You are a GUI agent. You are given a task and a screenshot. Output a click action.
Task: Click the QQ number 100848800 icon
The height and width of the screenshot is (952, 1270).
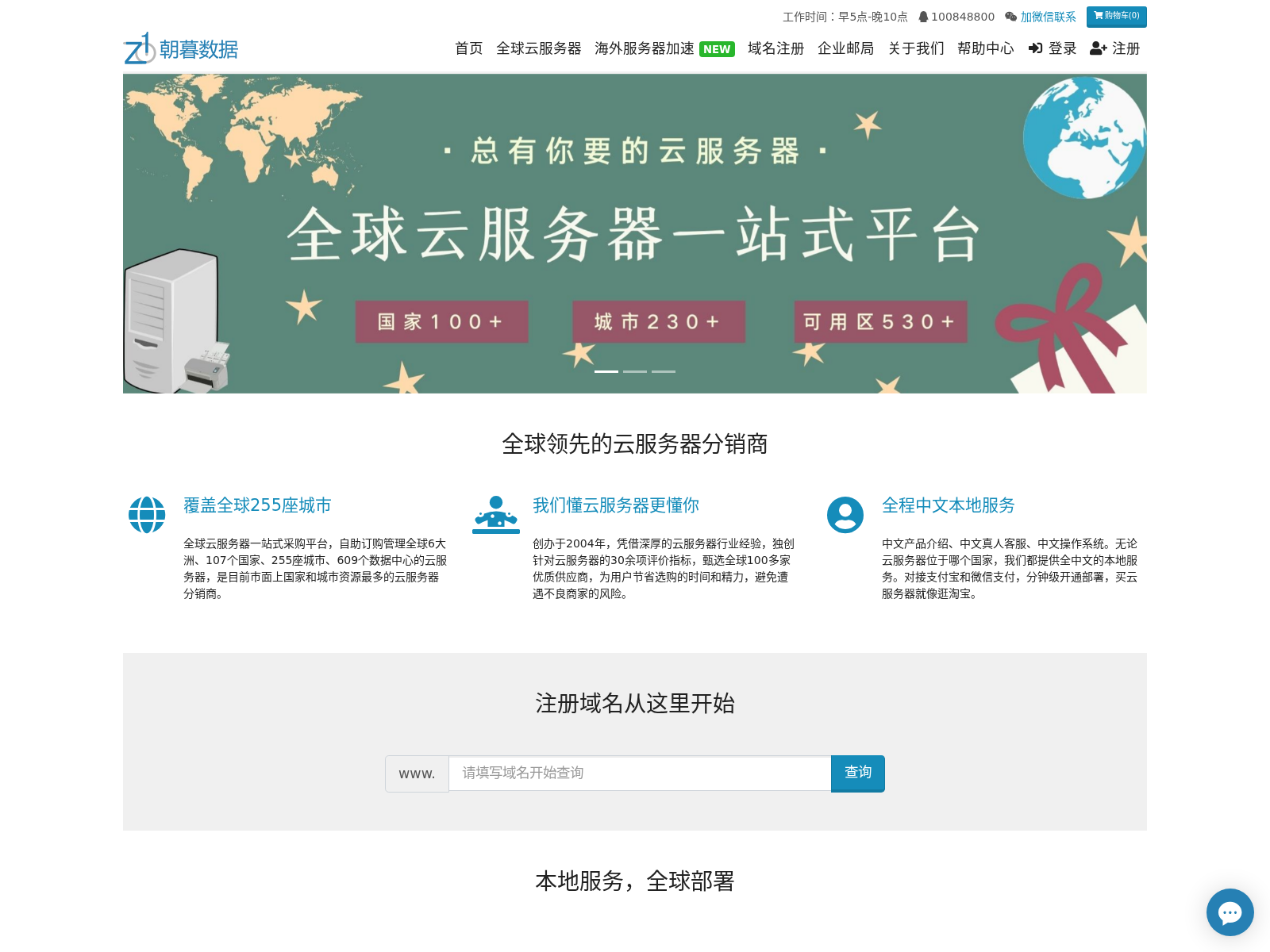pyautogui.click(x=923, y=17)
